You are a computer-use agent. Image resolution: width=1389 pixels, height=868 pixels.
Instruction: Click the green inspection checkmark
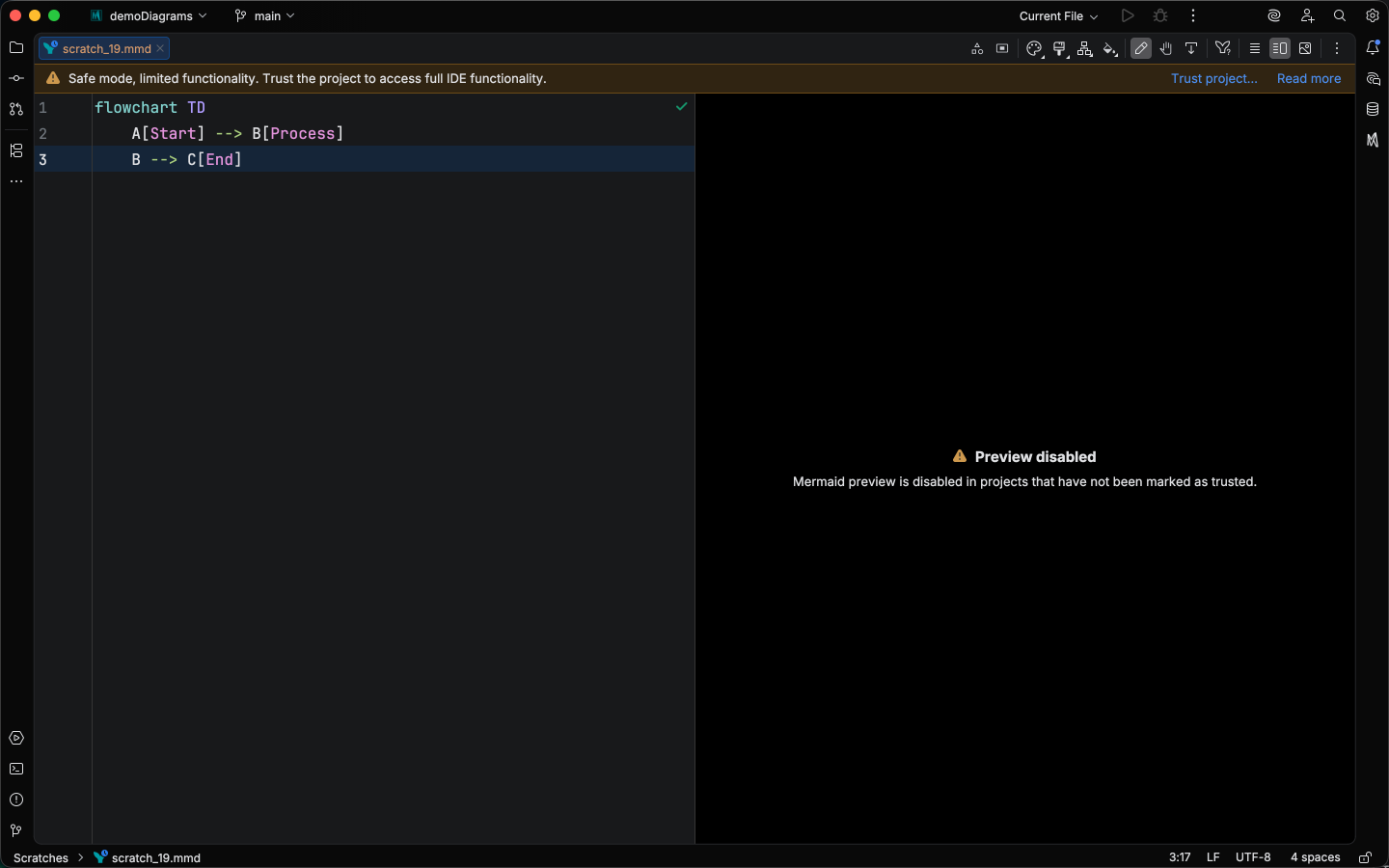point(682,106)
